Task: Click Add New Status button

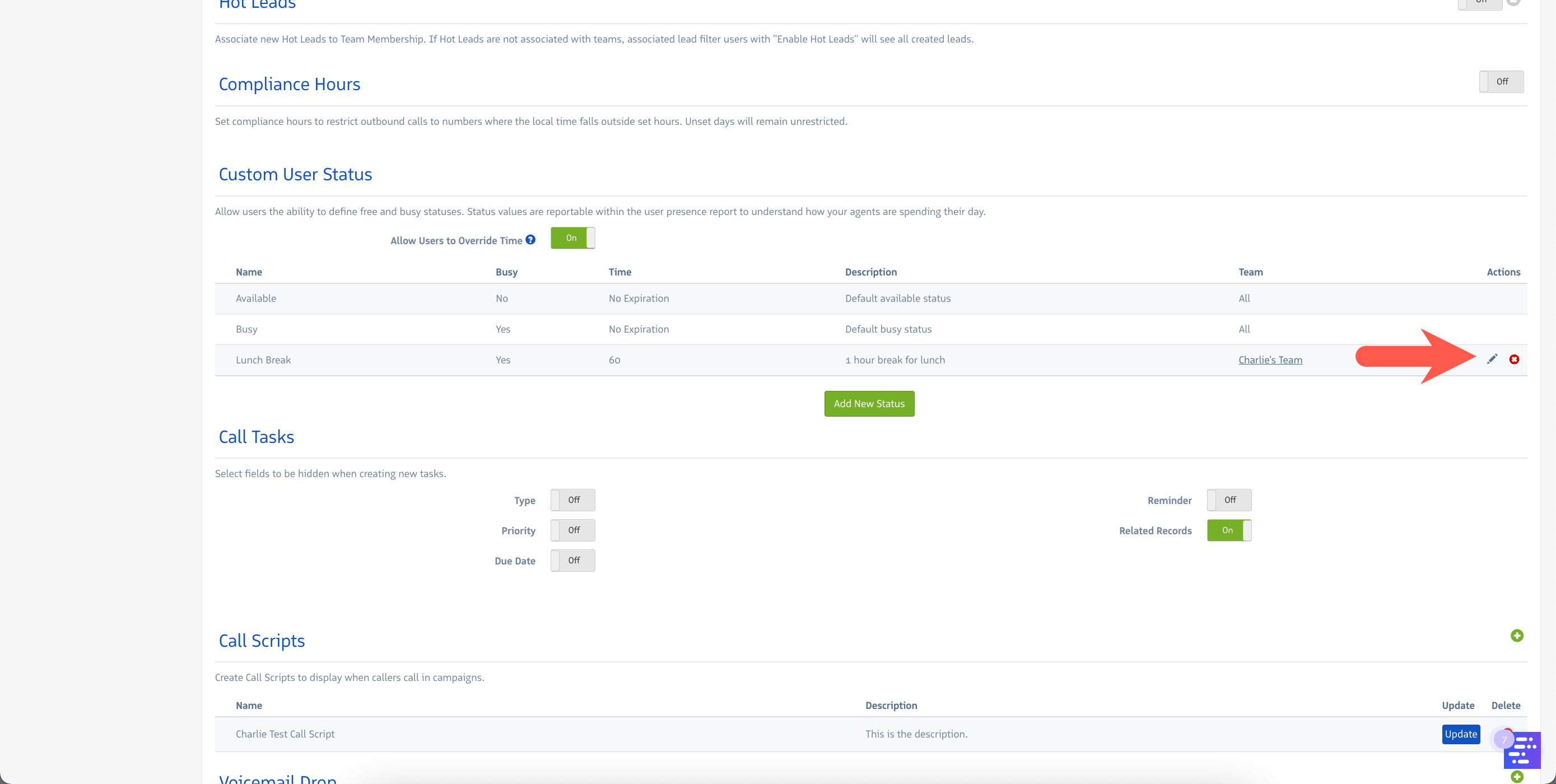Action: click(x=869, y=403)
